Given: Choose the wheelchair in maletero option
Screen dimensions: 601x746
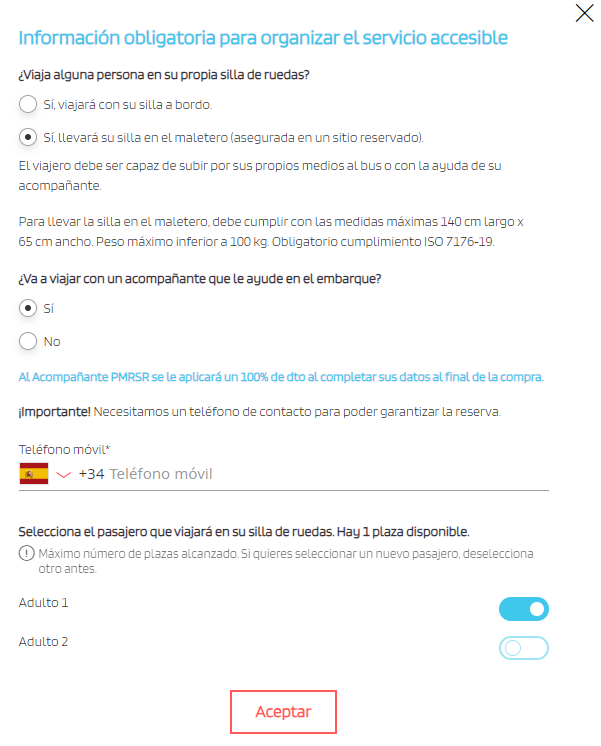Looking at the screenshot, I should [x=29, y=137].
